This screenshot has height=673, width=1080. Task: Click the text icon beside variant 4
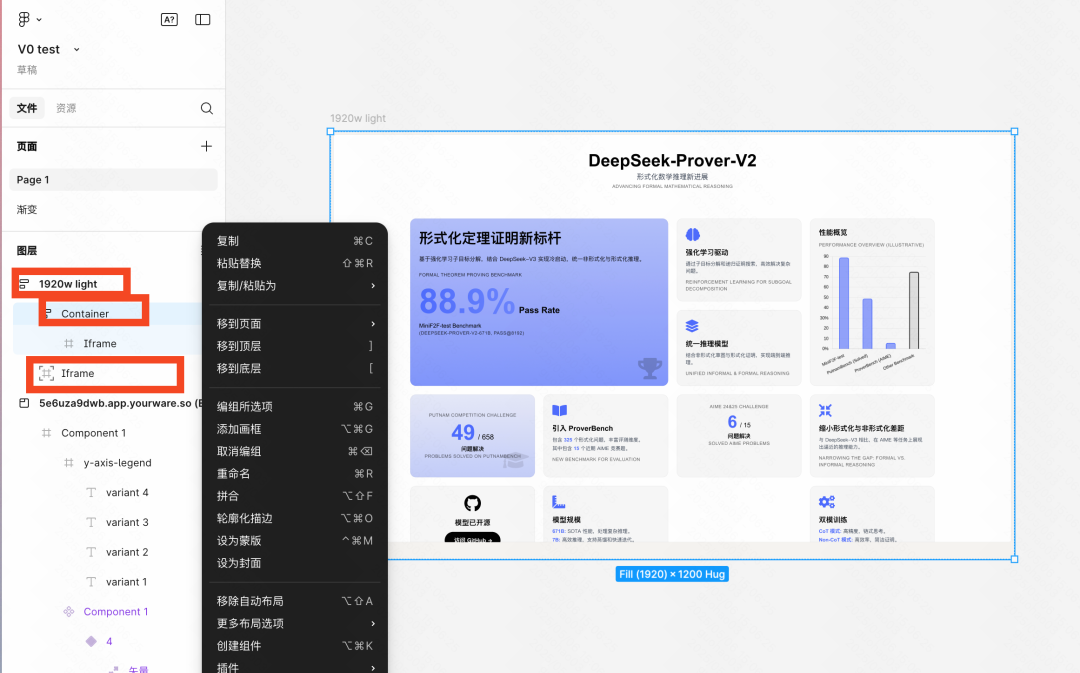(91, 493)
